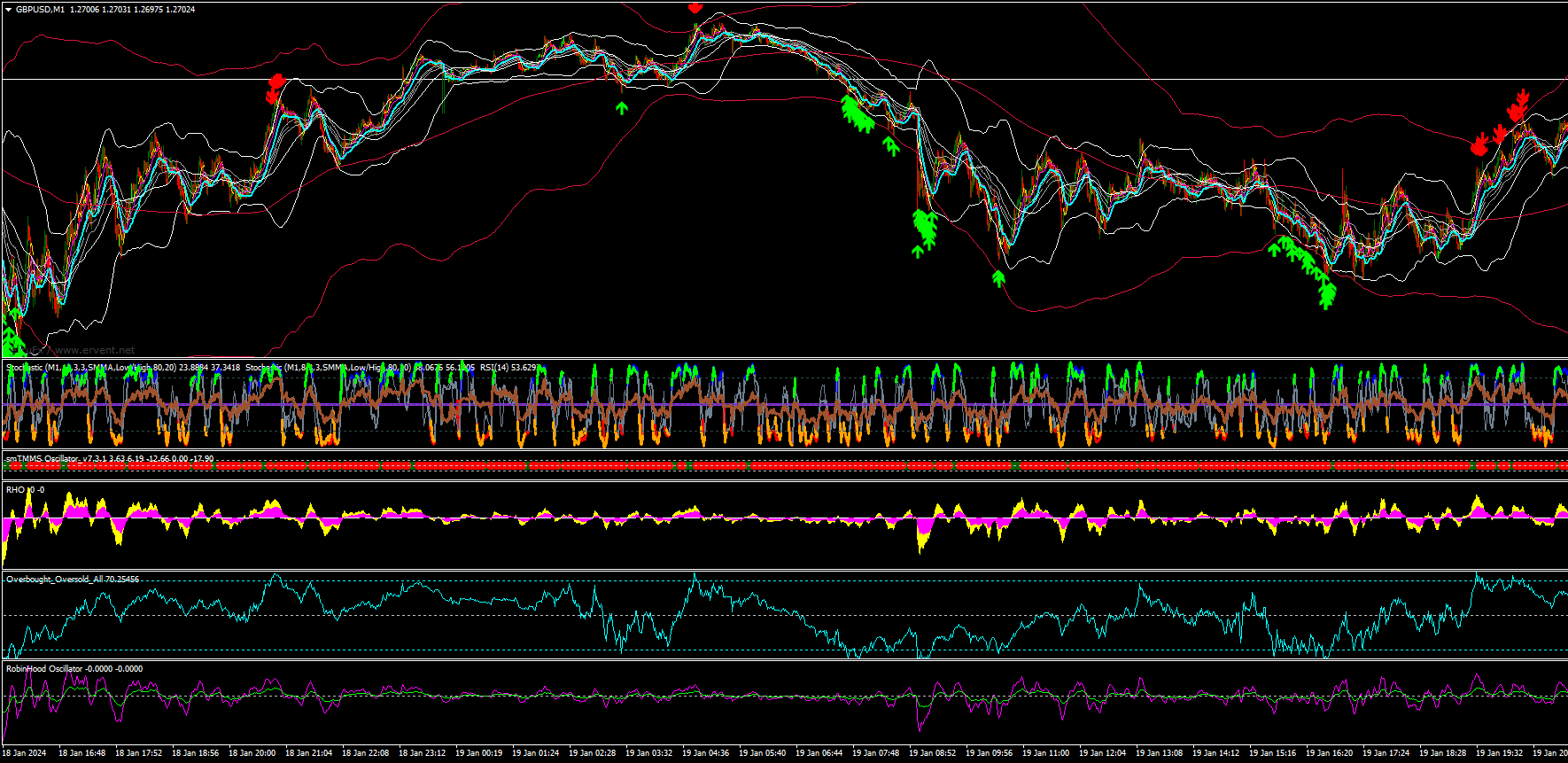Select the RSI(14) 53.629 label
Viewport: 1568px width, 763px height.
508,367
